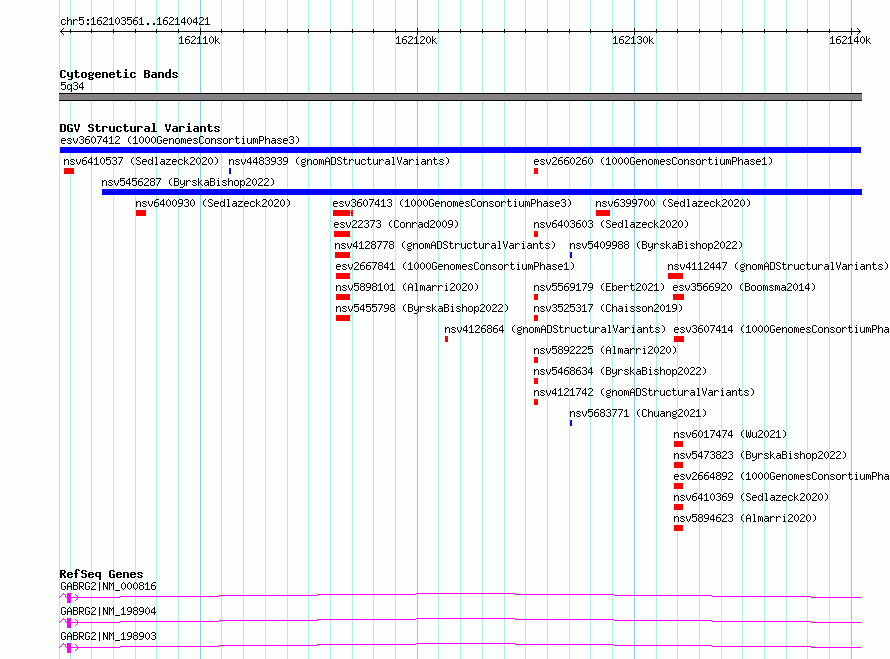Image resolution: width=890 pixels, height=659 pixels.
Task: Click the 162130k ruler label
Action: click(x=633, y=40)
